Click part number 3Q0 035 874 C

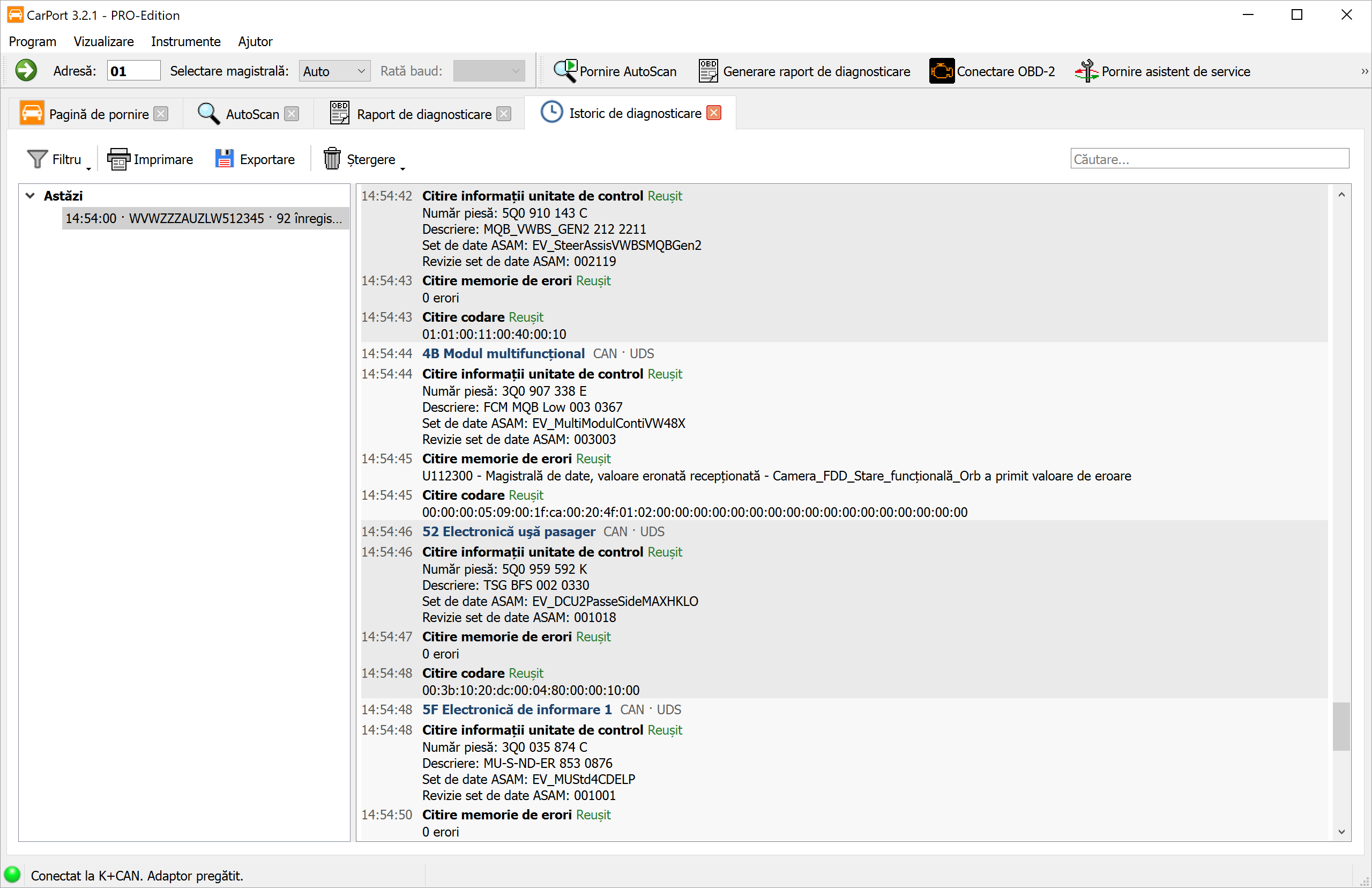tap(545, 748)
